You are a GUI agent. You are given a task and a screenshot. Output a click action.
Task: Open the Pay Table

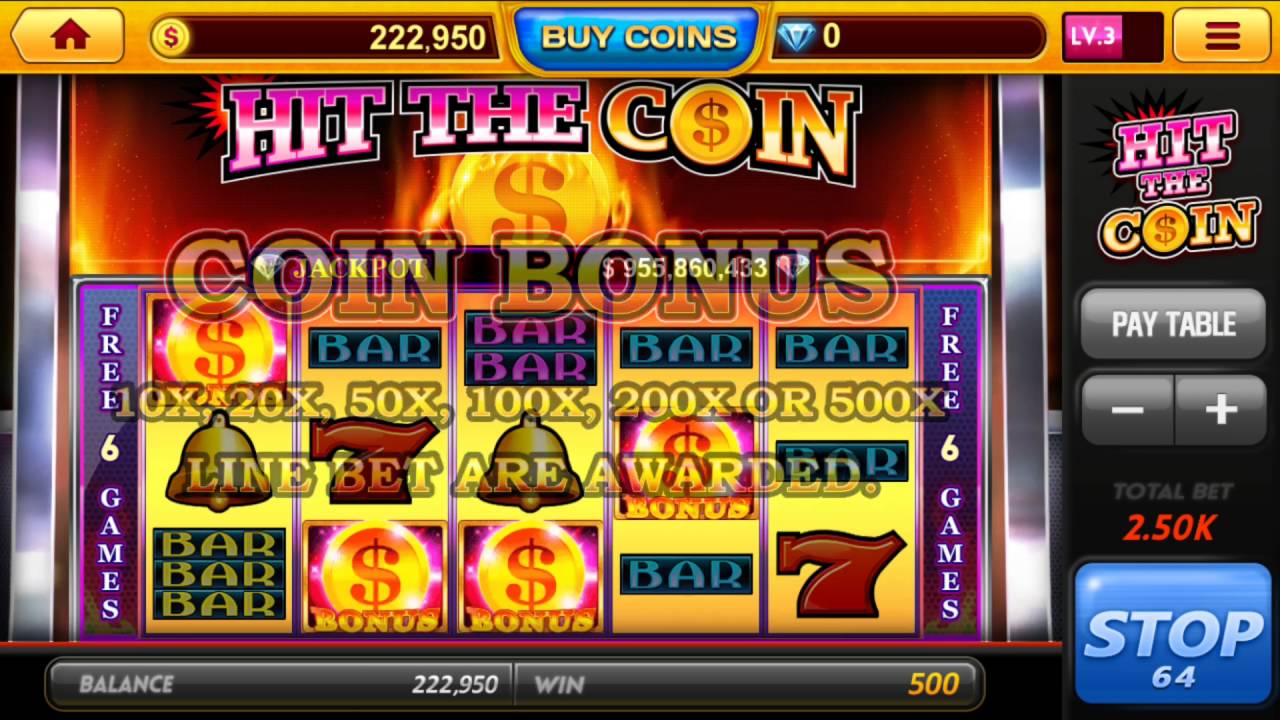1173,324
